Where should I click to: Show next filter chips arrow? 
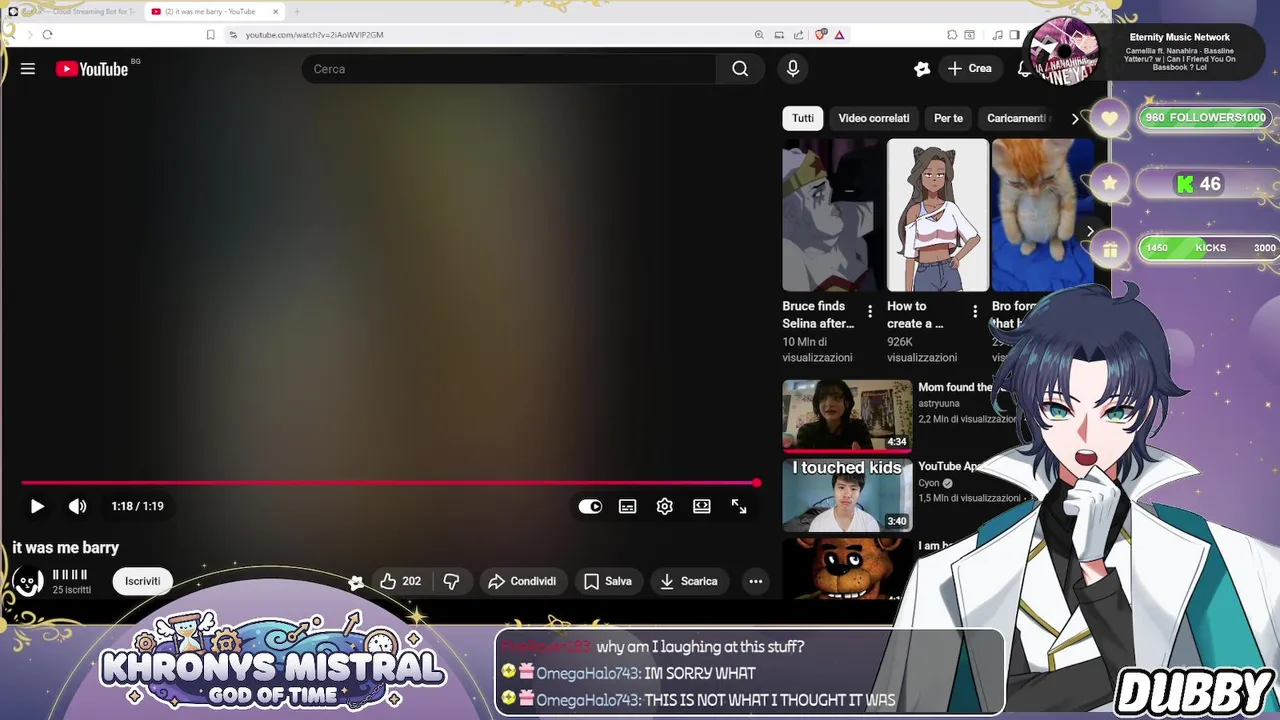tap(1075, 118)
